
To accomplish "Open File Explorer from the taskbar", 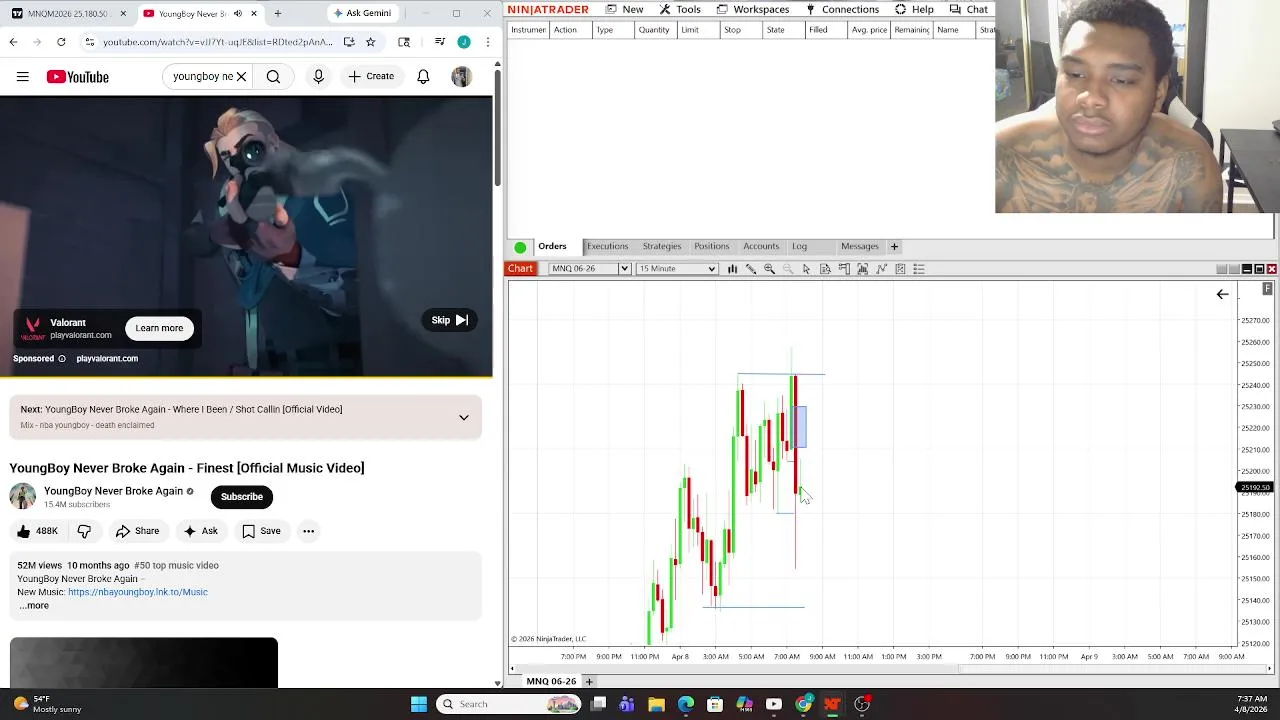I will coord(657,704).
